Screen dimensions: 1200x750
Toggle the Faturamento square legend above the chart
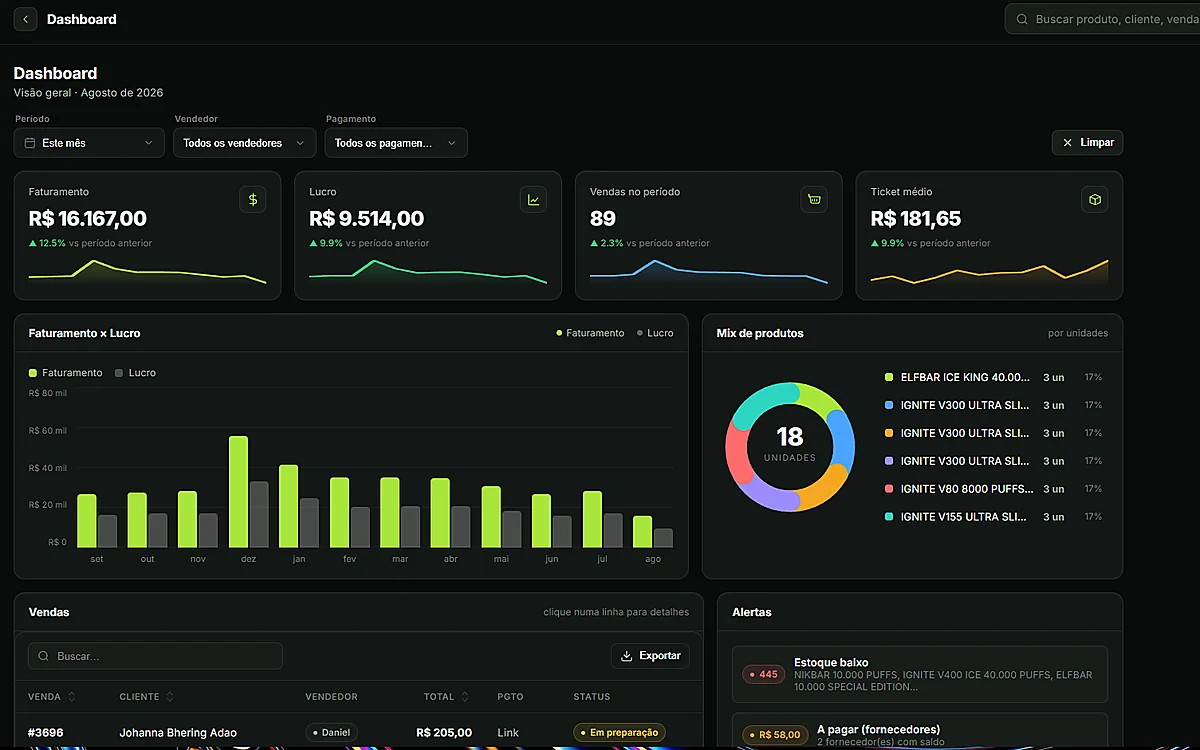[33, 373]
